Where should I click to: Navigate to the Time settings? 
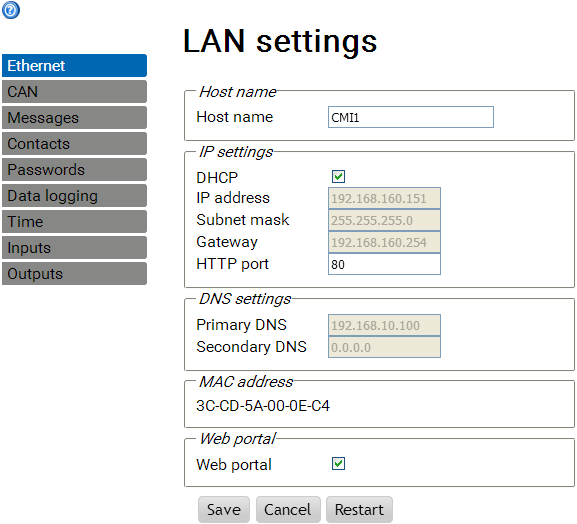tap(74, 222)
